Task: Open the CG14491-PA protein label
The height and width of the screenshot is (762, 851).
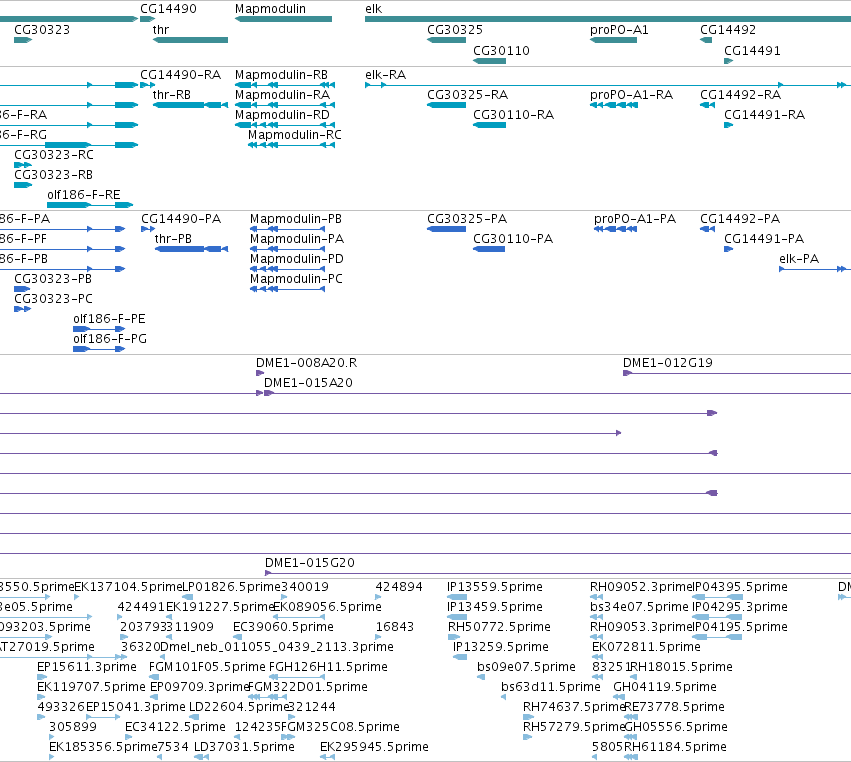Action: tap(764, 239)
